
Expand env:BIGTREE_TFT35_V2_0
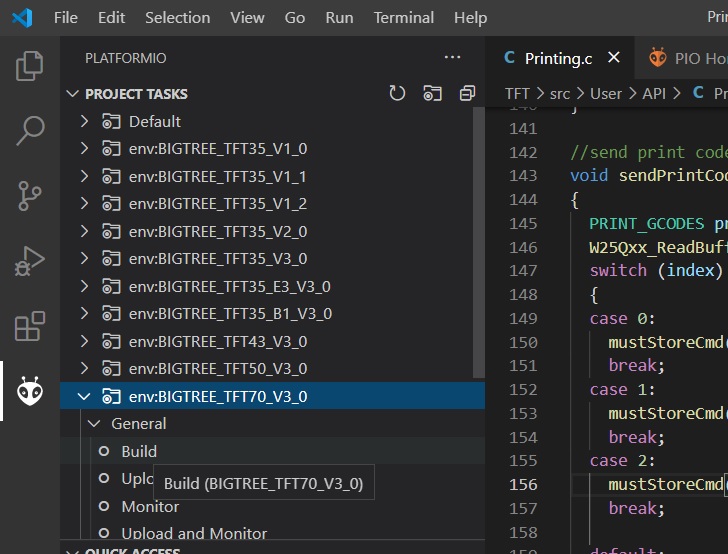84,231
